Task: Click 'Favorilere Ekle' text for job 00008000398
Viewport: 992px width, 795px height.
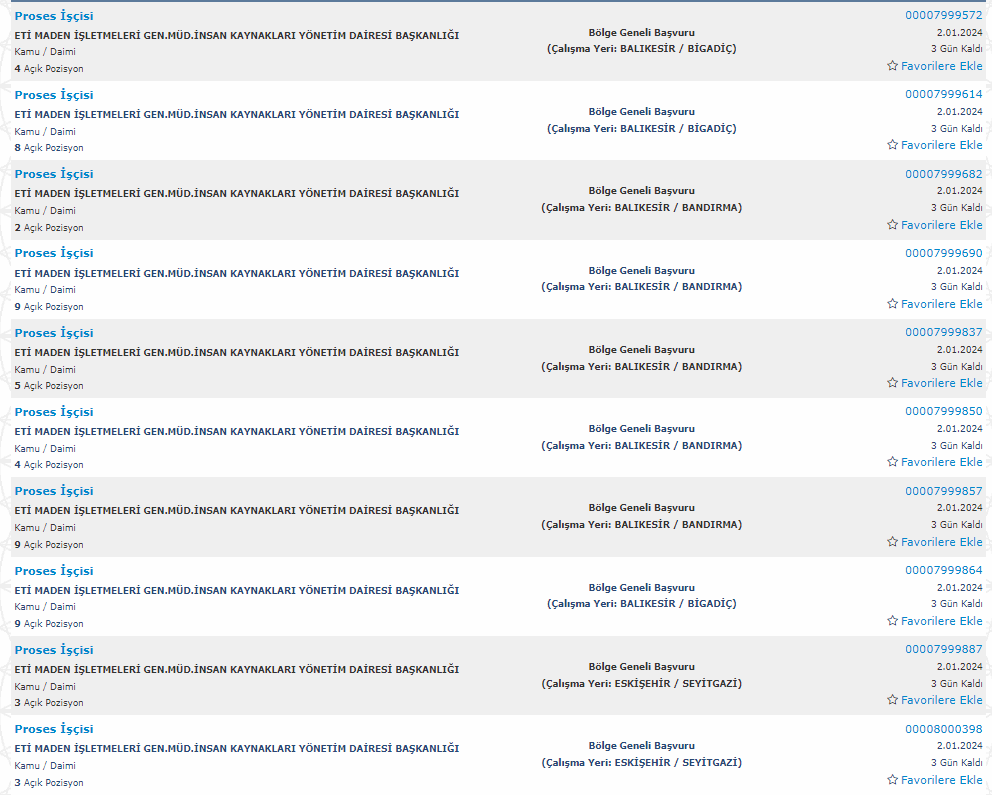Action: pyautogui.click(x=941, y=780)
